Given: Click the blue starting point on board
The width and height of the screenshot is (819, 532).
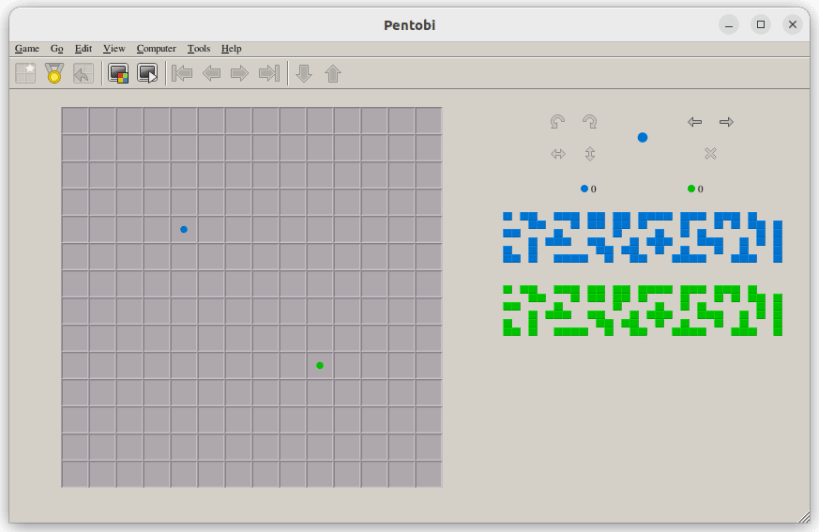Looking at the screenshot, I should click(184, 229).
